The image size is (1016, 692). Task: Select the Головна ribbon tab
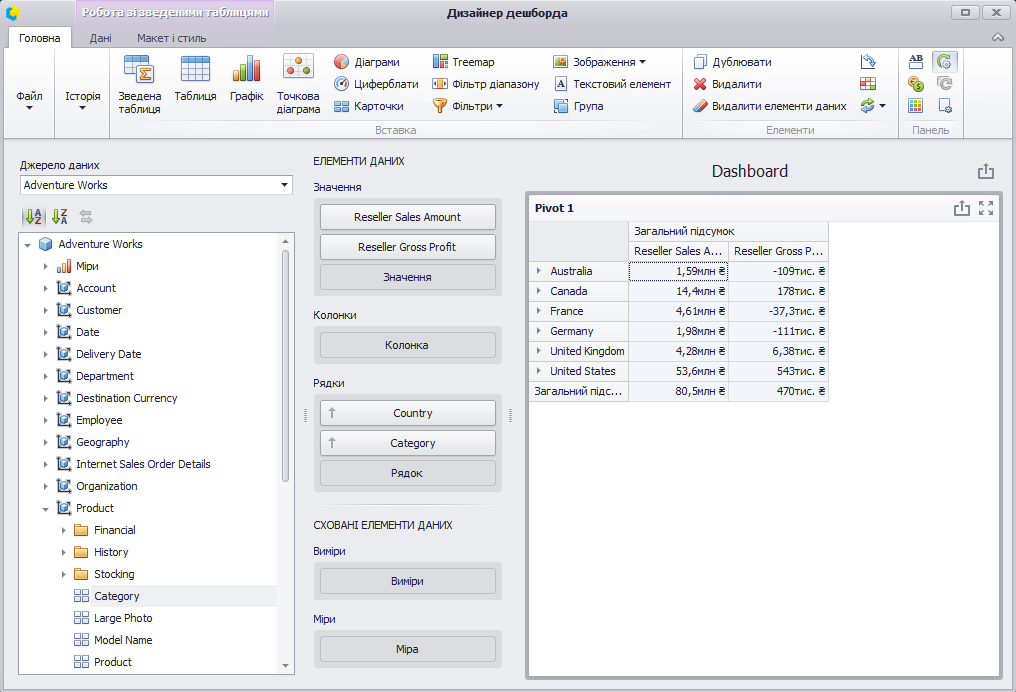point(40,38)
